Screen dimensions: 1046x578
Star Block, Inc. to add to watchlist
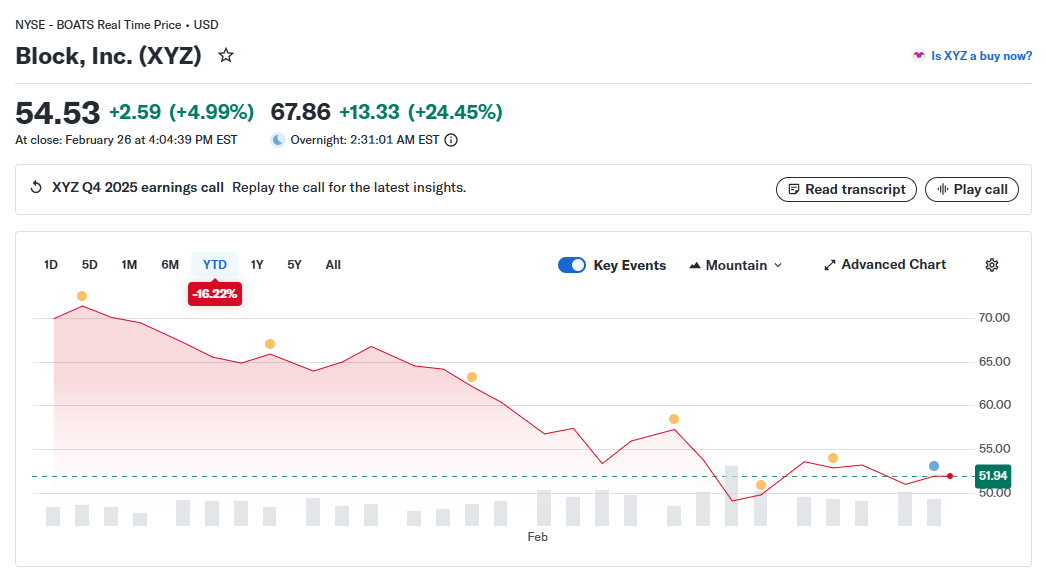click(226, 56)
